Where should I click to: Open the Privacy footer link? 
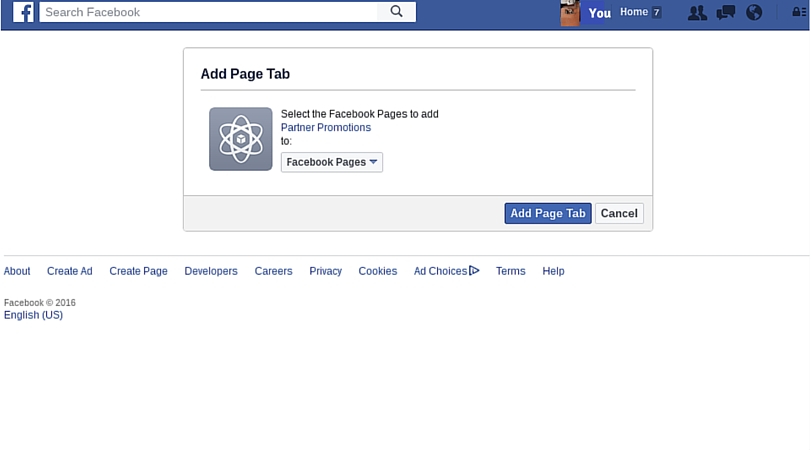click(x=325, y=271)
